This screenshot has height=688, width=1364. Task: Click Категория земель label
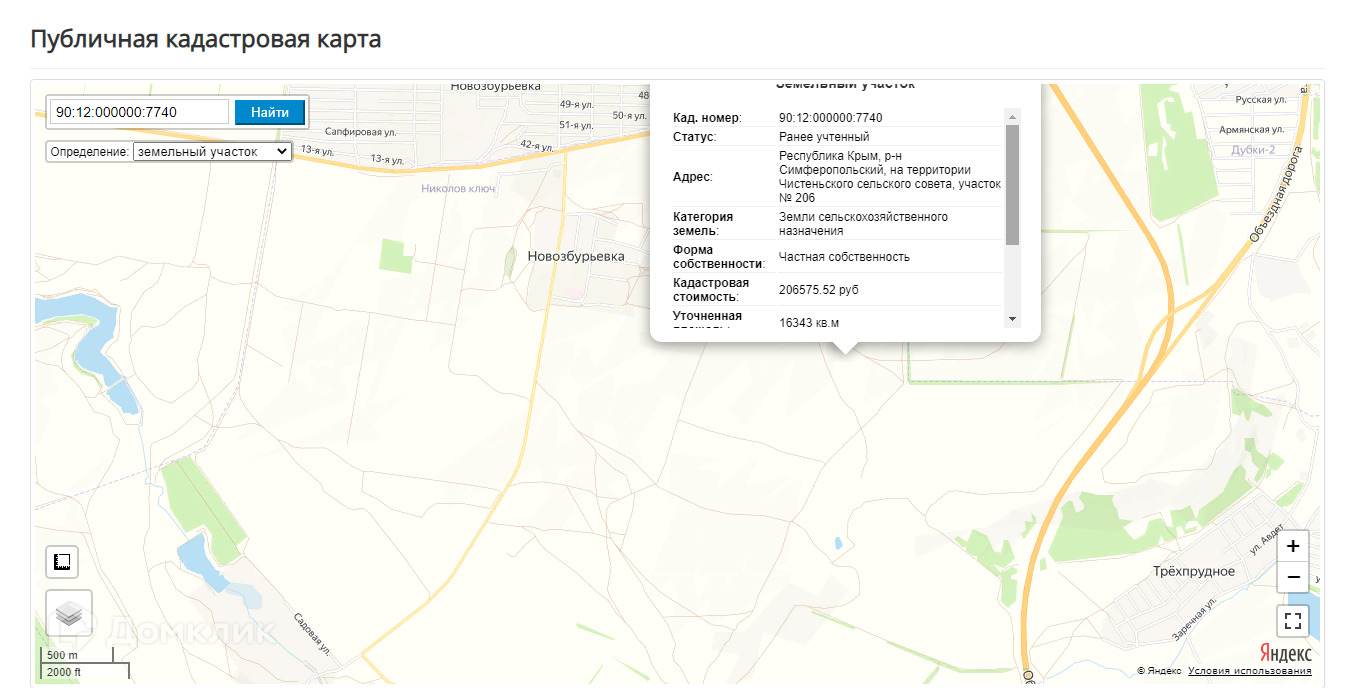(703, 224)
